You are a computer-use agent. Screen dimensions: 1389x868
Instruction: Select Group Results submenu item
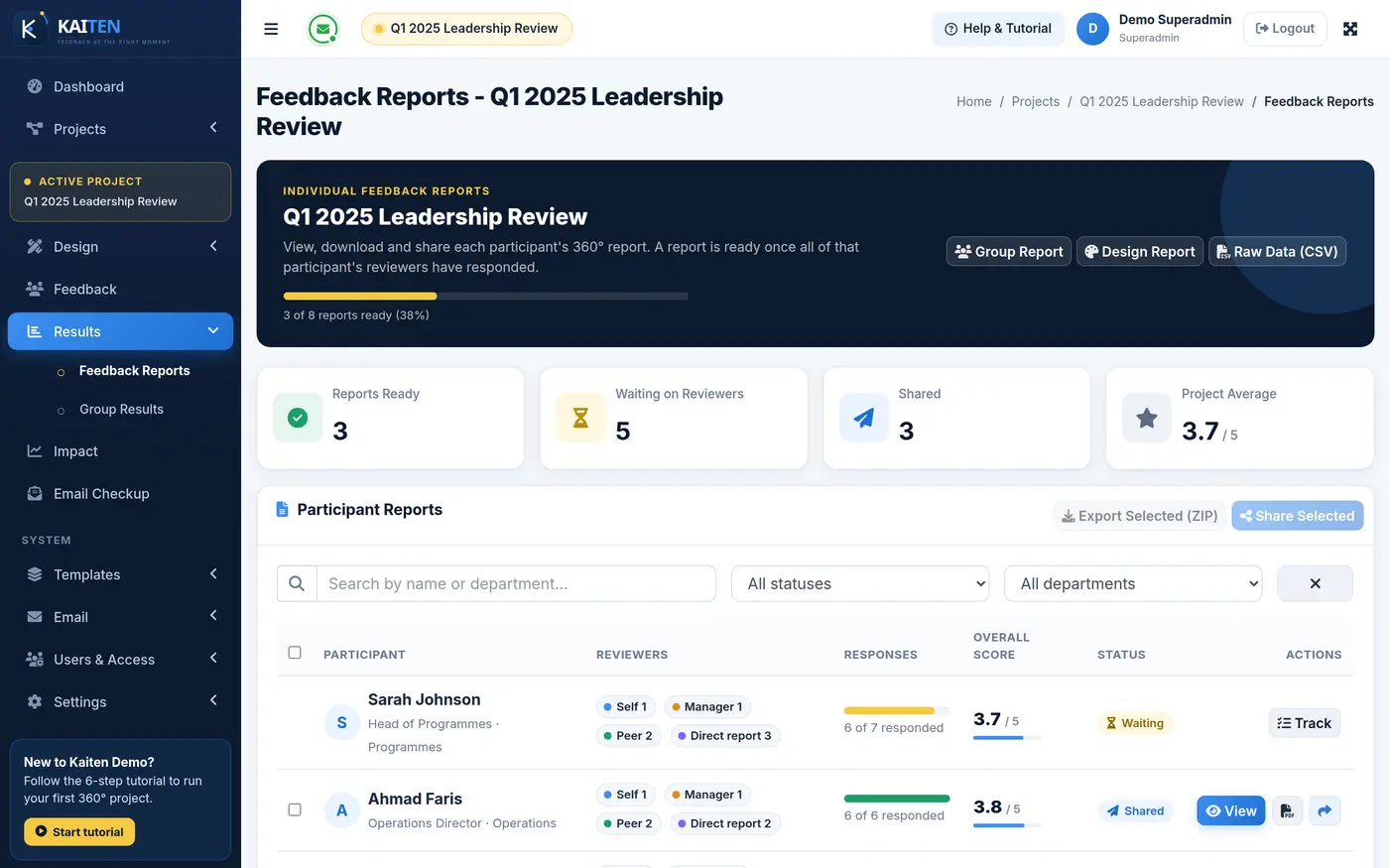(x=121, y=409)
